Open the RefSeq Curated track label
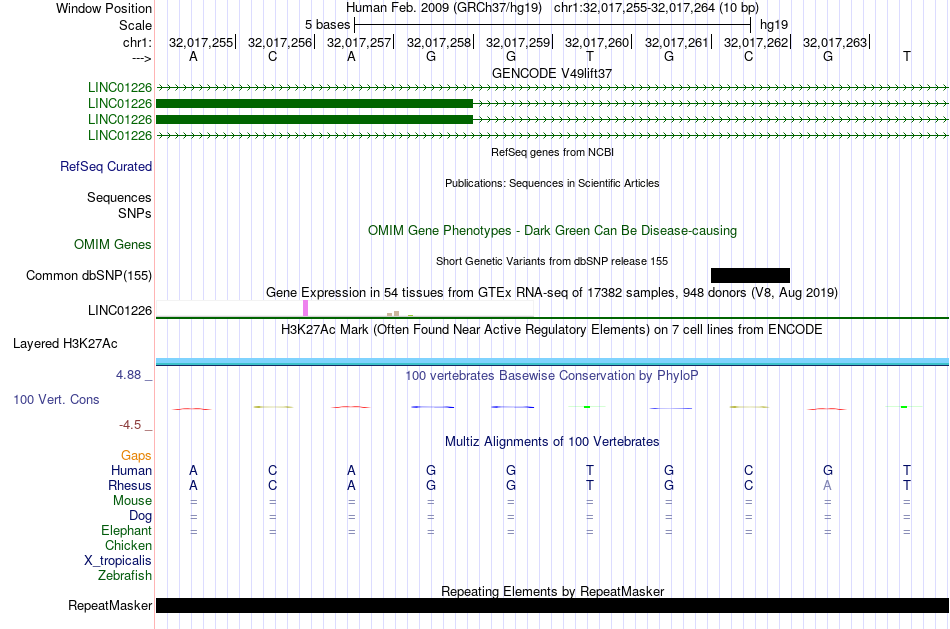 pyautogui.click(x=106, y=166)
